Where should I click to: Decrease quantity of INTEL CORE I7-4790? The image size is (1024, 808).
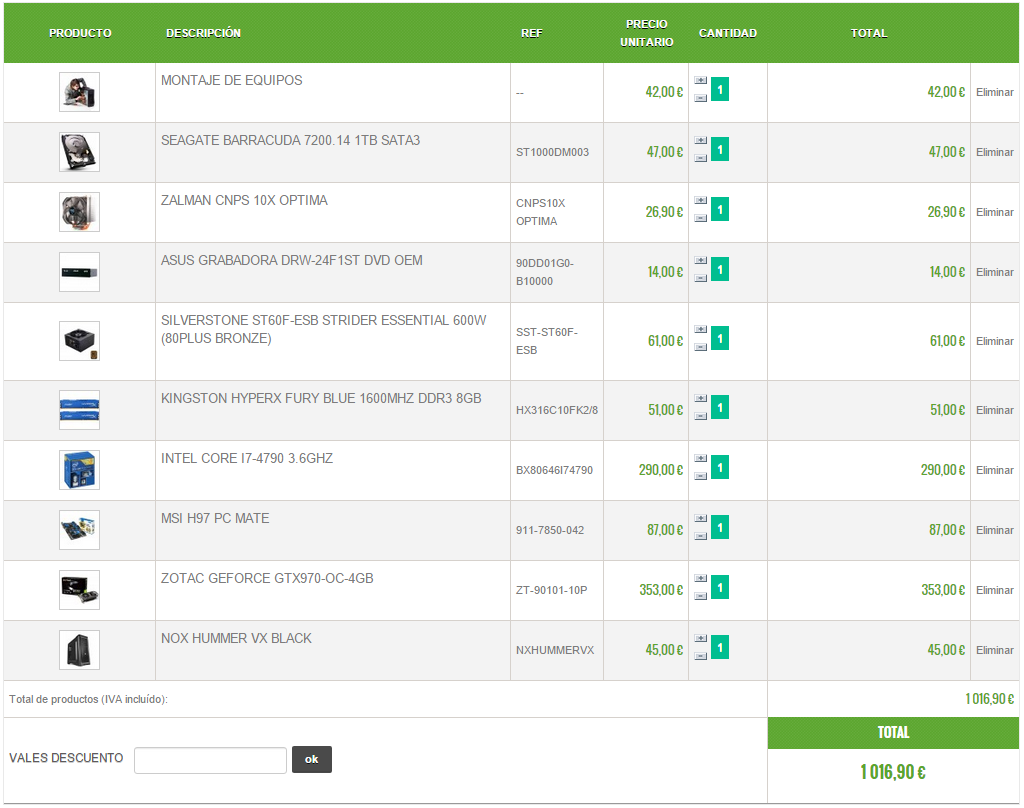701,476
